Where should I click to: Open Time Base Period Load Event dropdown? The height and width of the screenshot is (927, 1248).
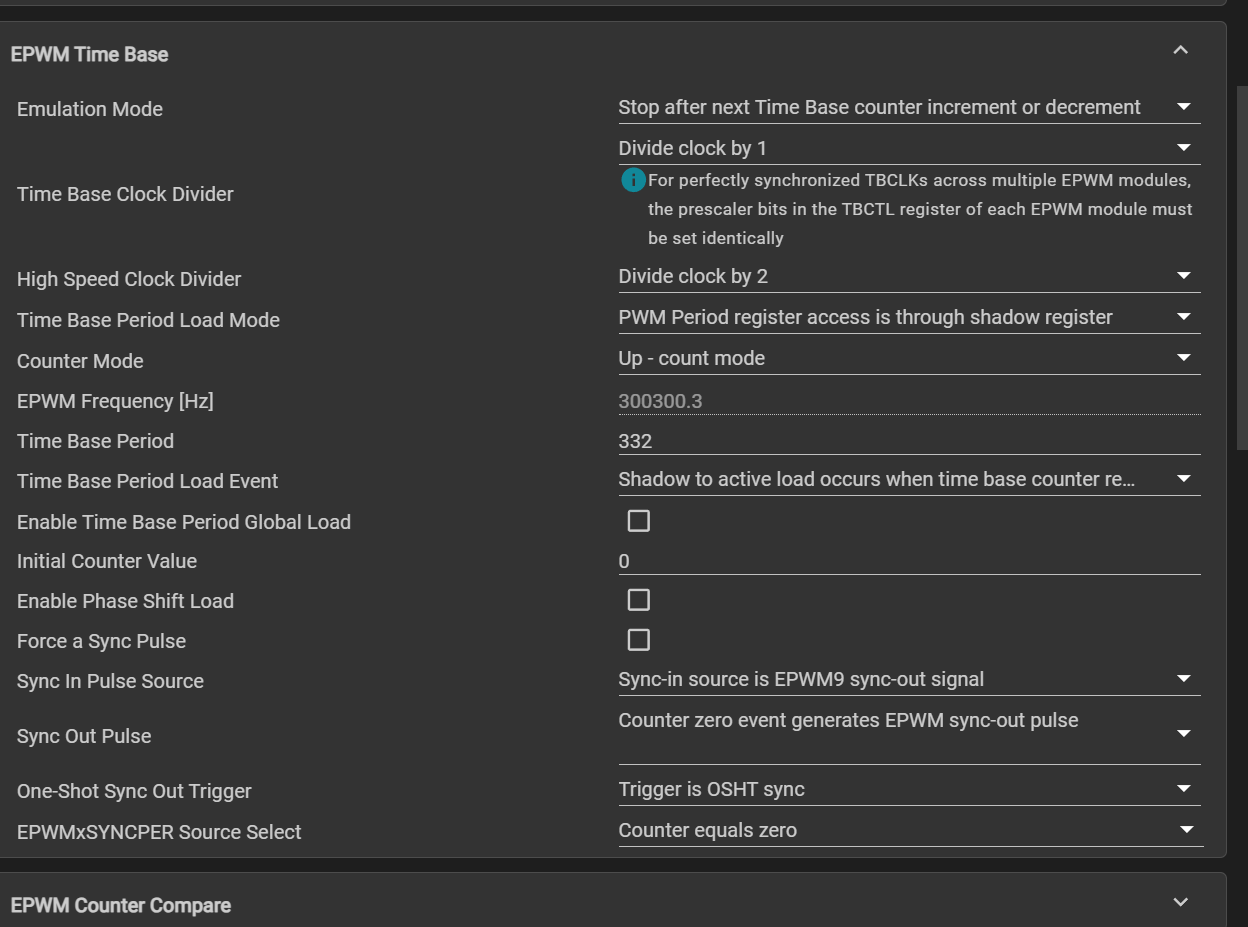coord(909,480)
